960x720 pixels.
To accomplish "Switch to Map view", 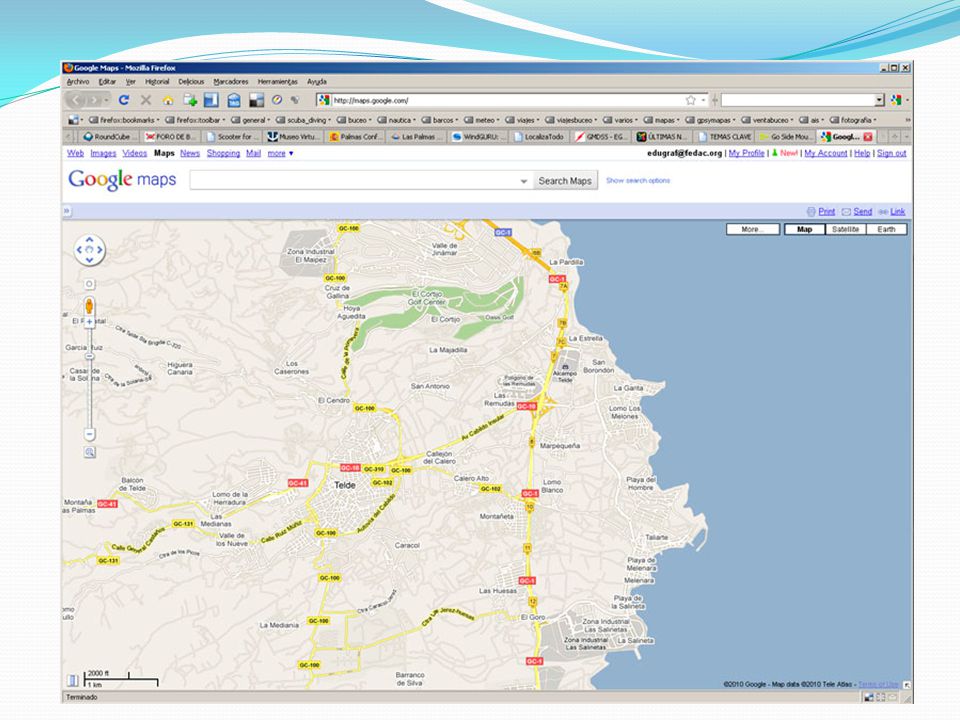I will point(804,229).
